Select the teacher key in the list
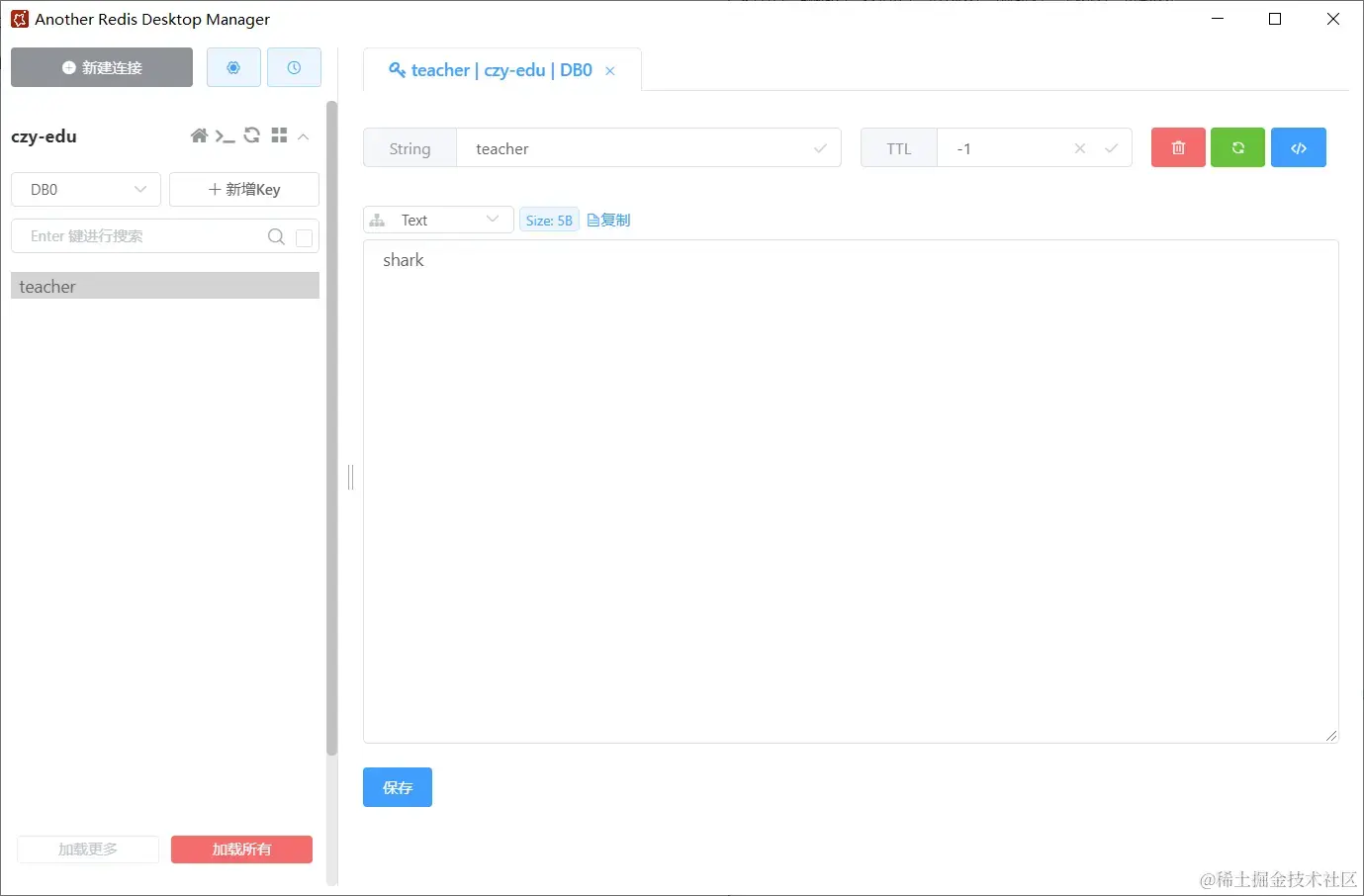 [x=165, y=286]
